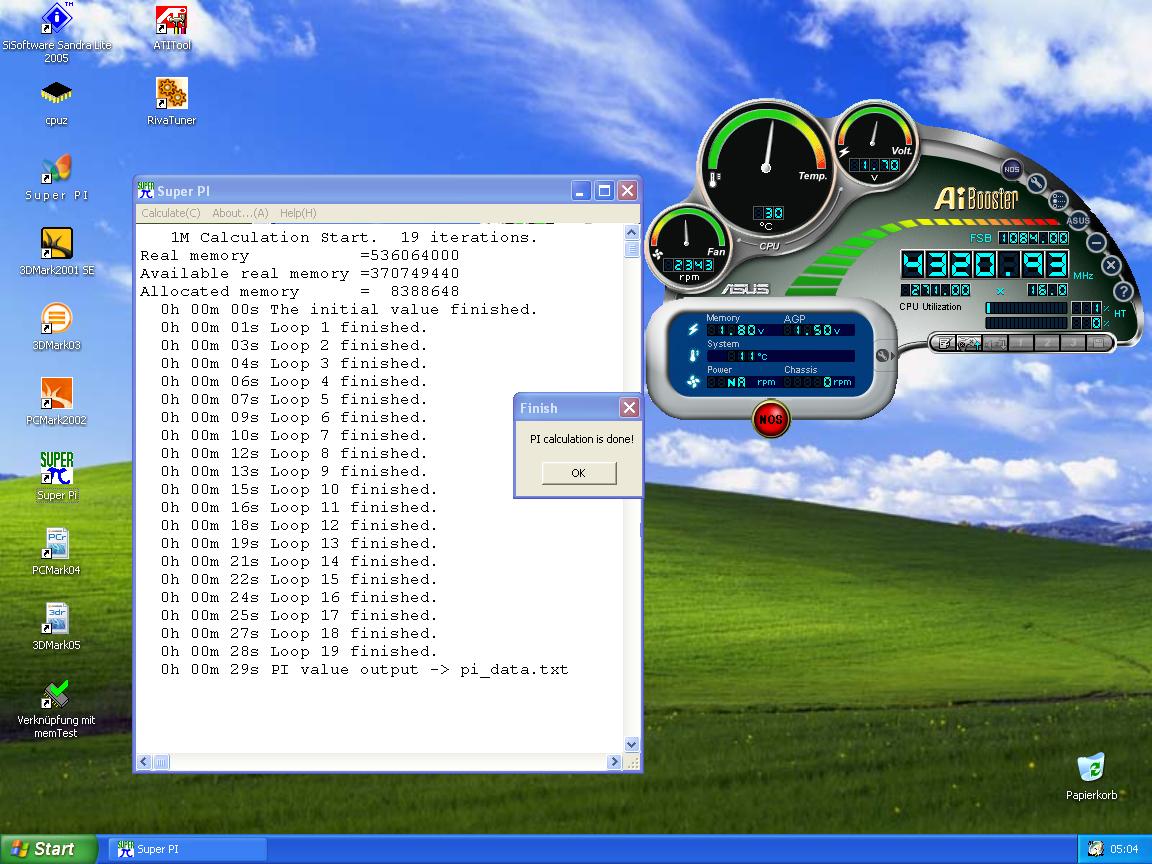Image resolution: width=1152 pixels, height=864 pixels.
Task: Click AiBooster question mark help icon
Action: (1122, 291)
